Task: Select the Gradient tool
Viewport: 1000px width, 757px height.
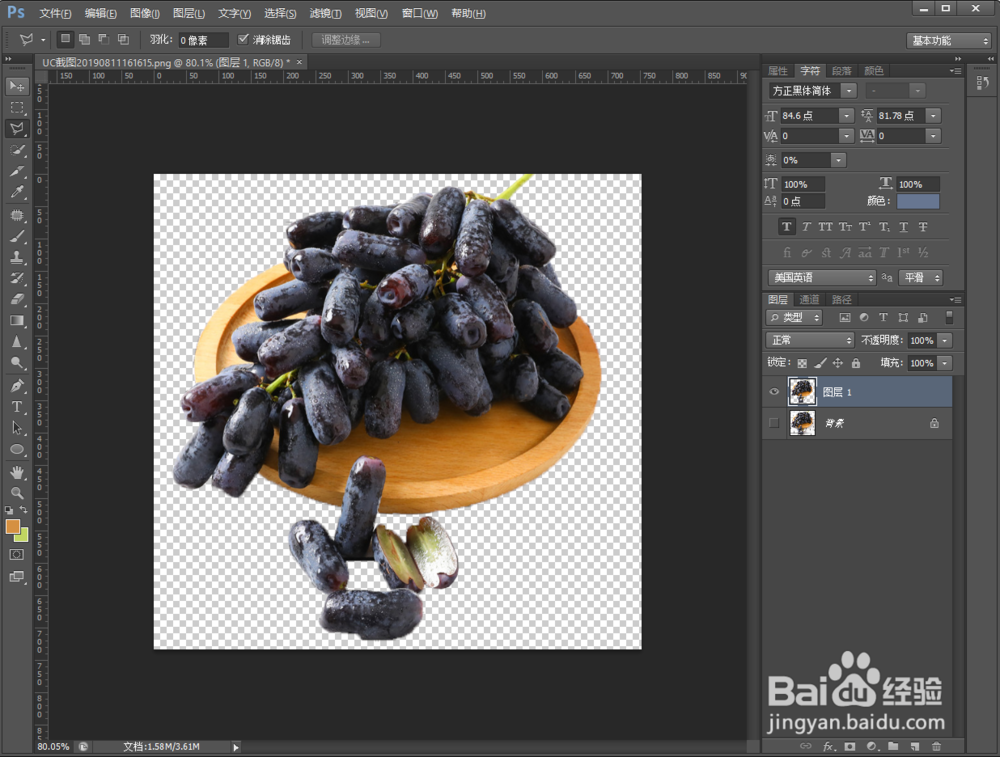Action: pyautogui.click(x=17, y=320)
